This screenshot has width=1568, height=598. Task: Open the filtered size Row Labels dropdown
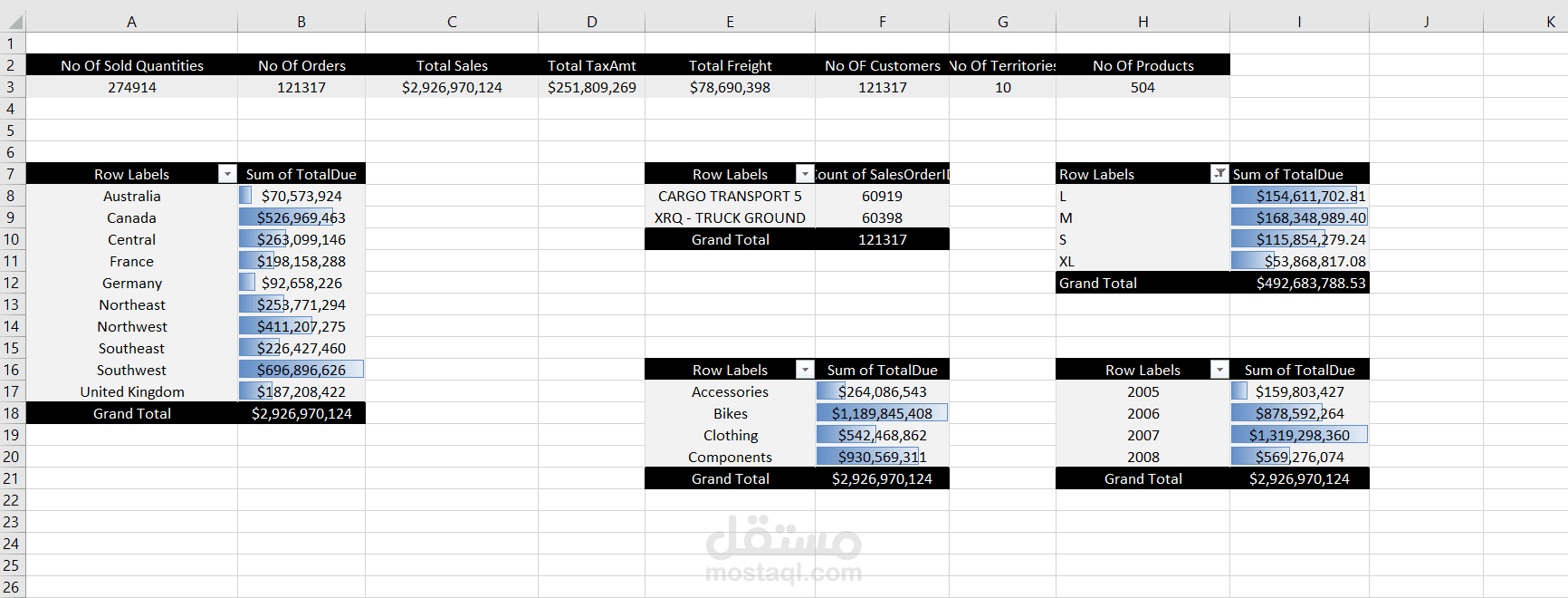coord(1219,174)
